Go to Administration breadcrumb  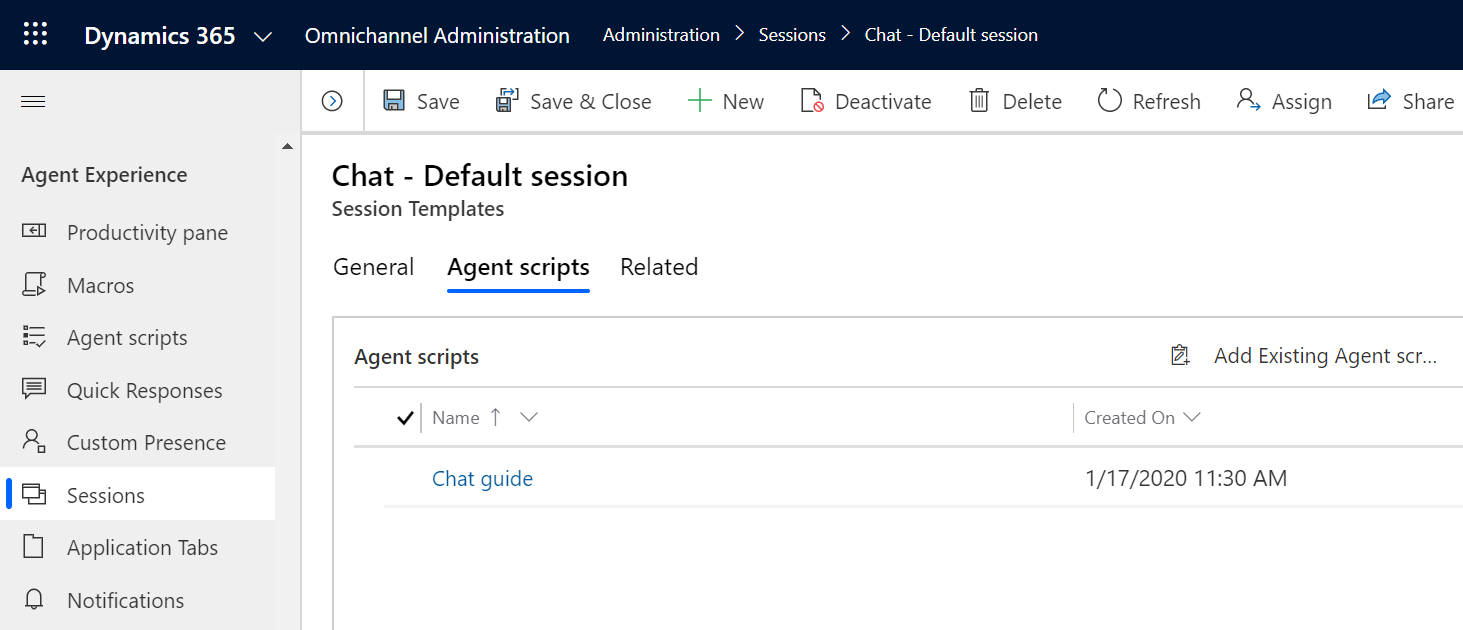(x=661, y=35)
